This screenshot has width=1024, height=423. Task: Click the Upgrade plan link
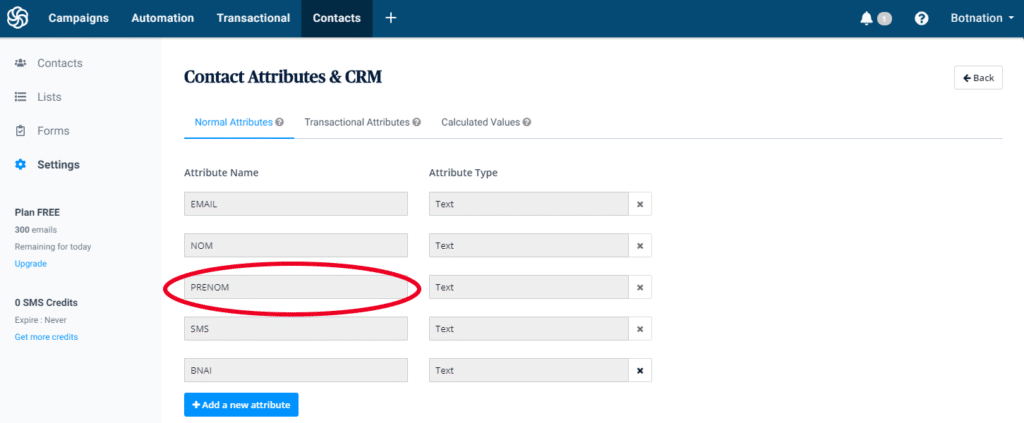pyautogui.click(x=30, y=264)
